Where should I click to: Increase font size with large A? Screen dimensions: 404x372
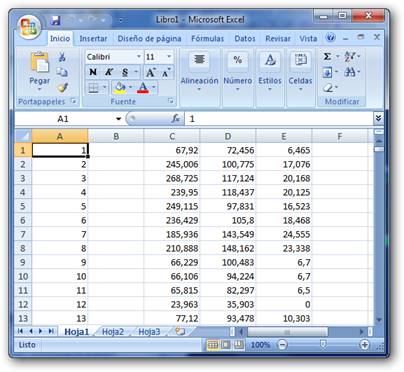pos(150,72)
